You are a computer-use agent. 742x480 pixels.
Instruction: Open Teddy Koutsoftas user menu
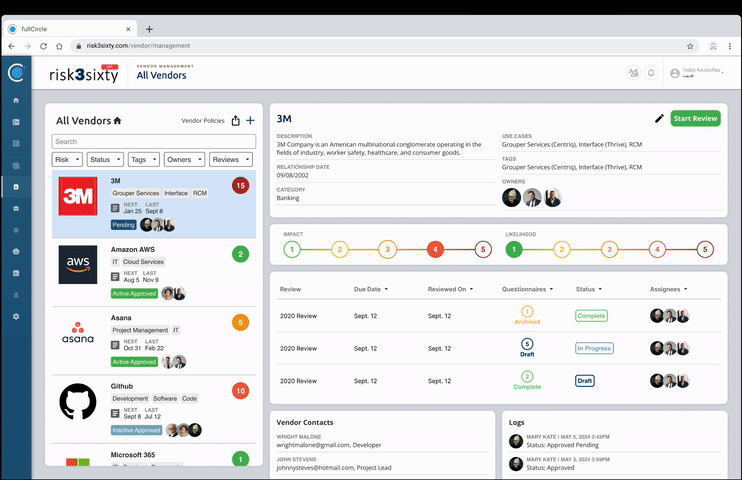pyautogui.click(x=697, y=73)
